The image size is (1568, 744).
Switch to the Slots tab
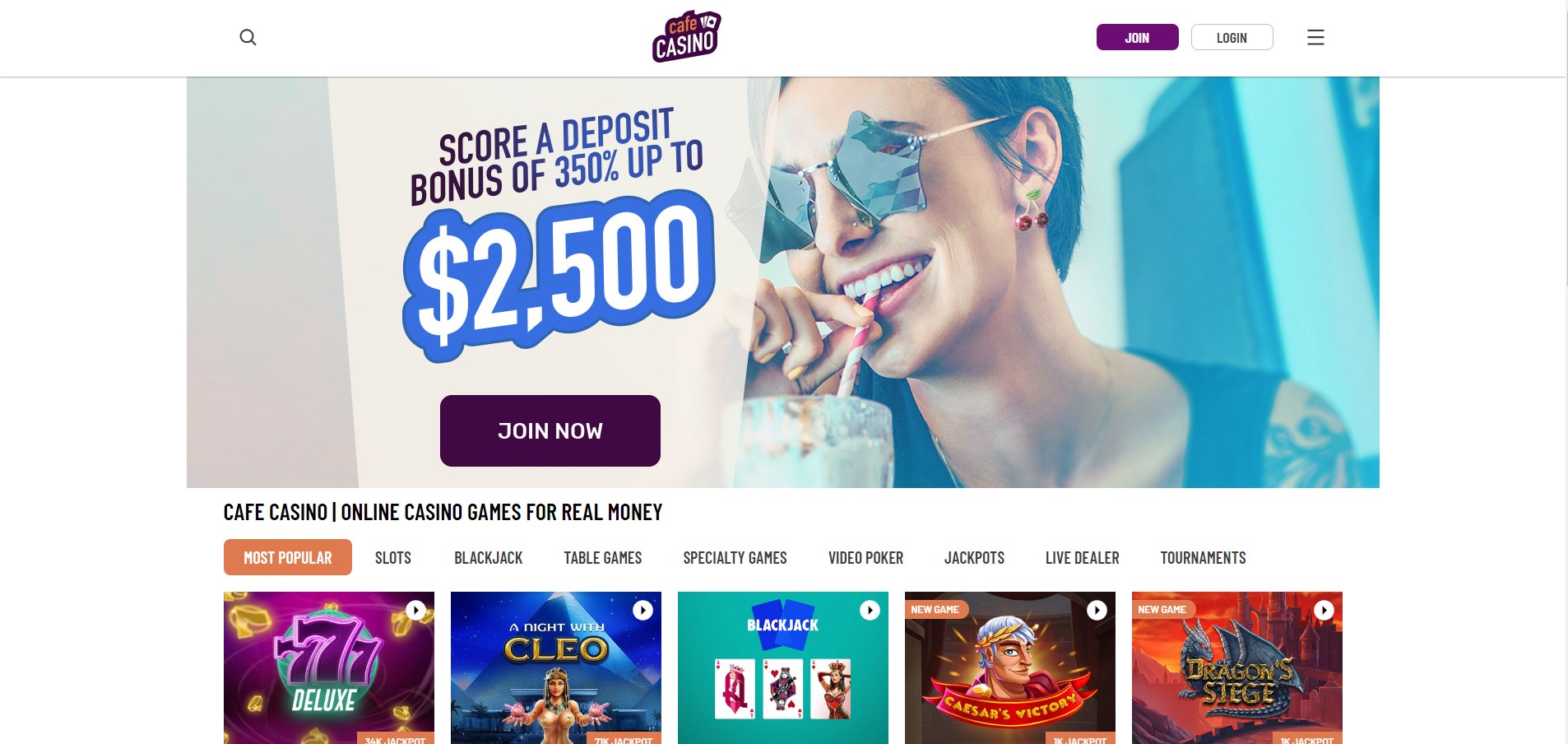(393, 557)
